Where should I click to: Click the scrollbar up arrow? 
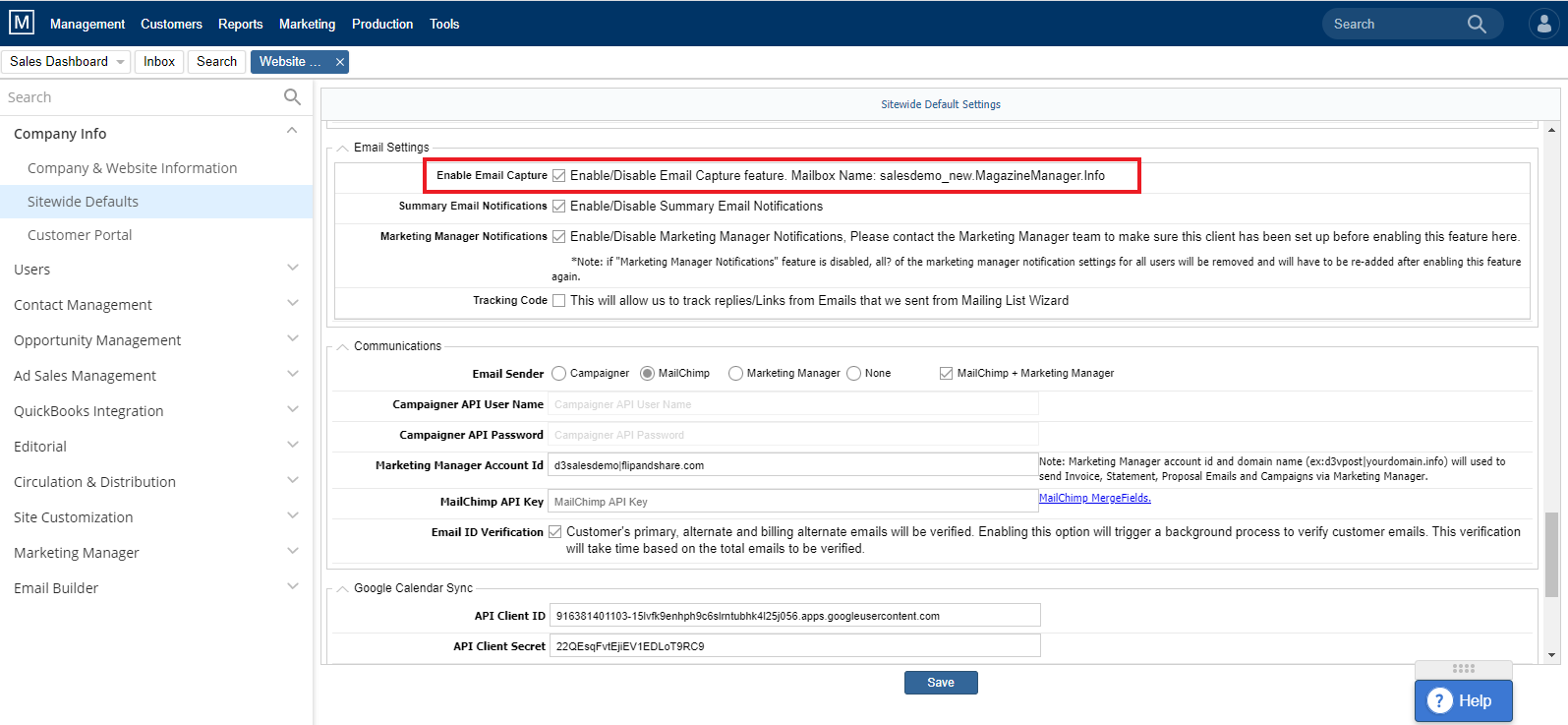pyautogui.click(x=1551, y=130)
